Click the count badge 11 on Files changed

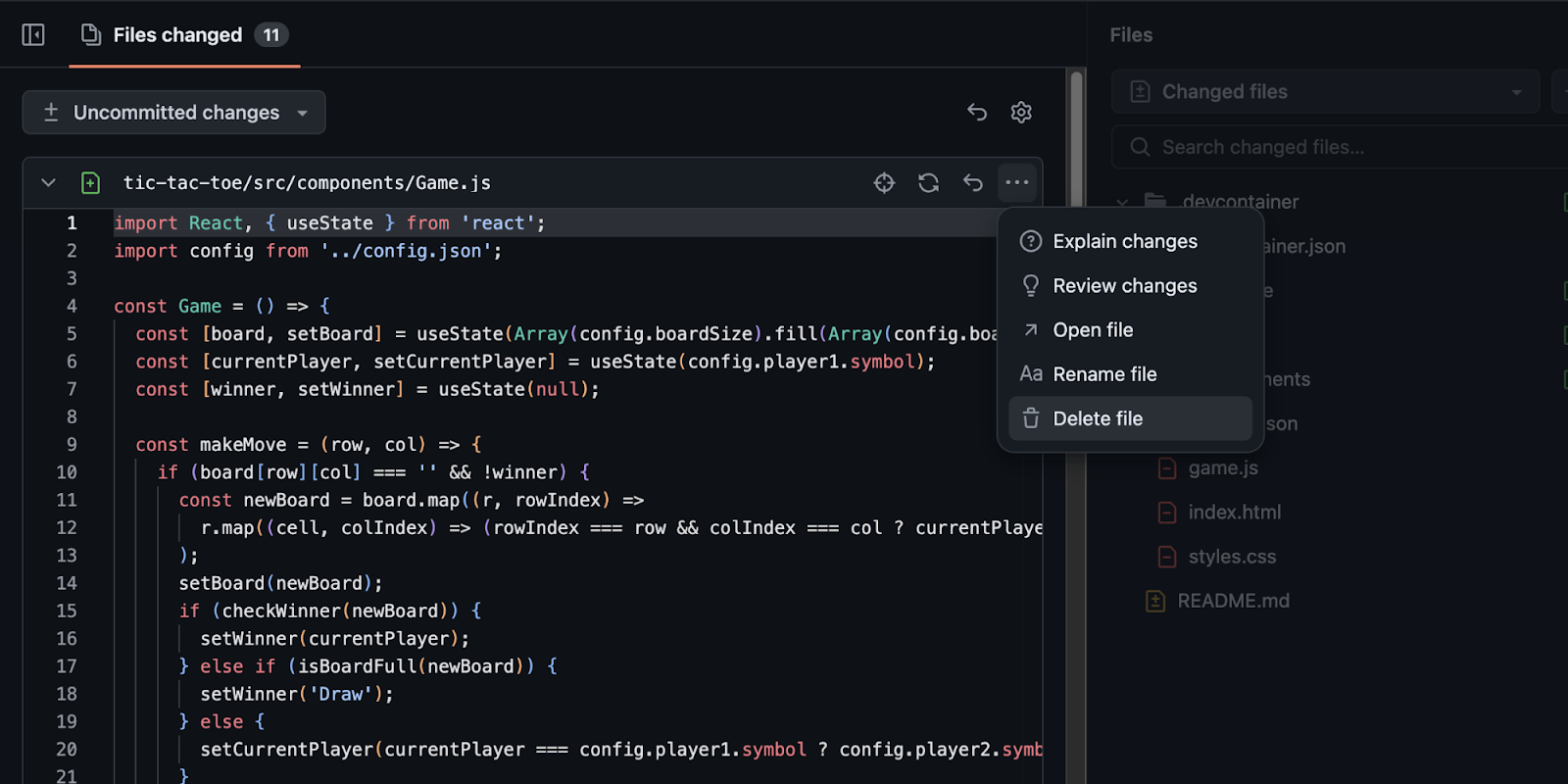tap(271, 35)
